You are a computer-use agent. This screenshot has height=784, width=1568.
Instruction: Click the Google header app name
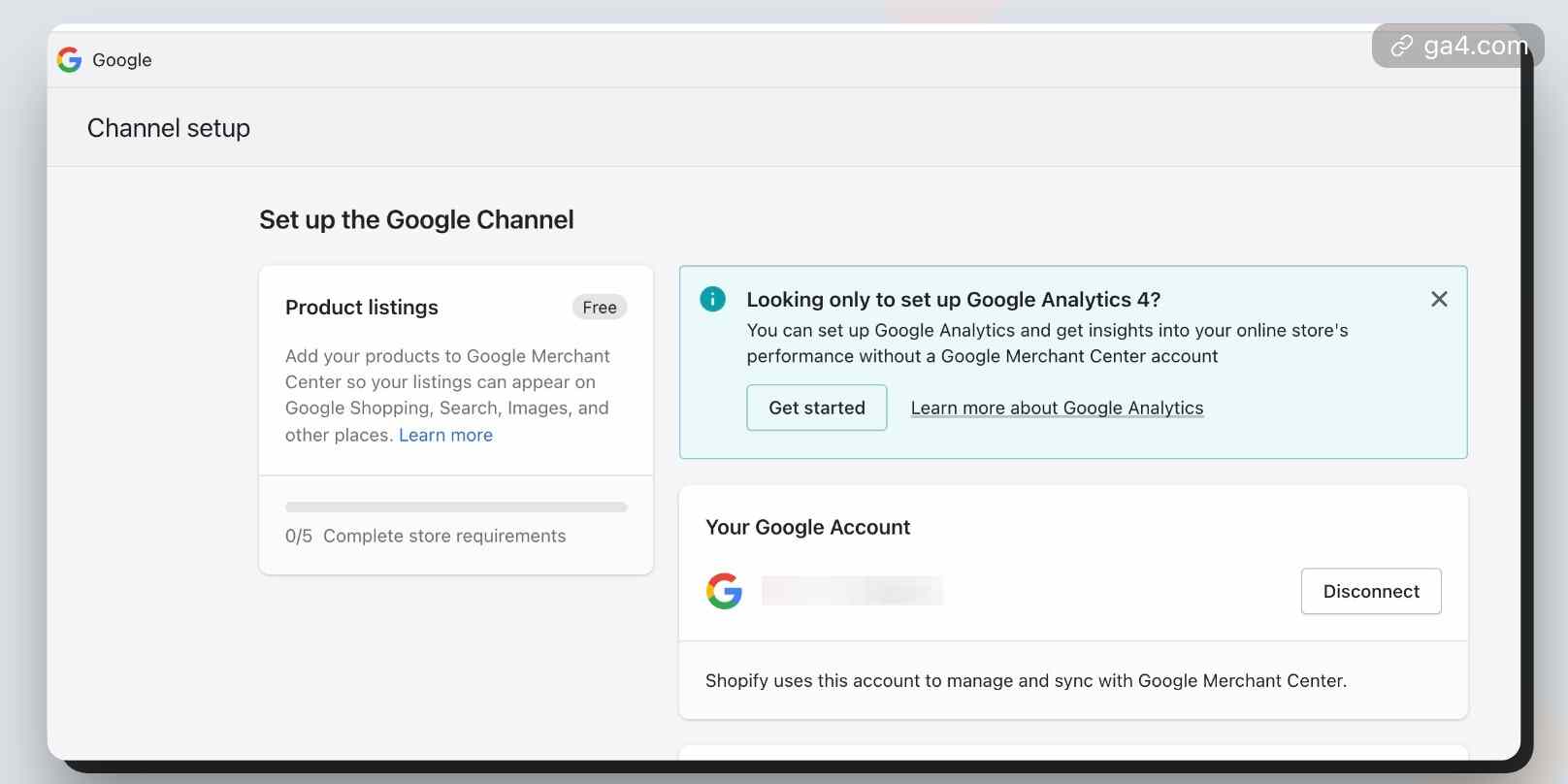pos(122,60)
